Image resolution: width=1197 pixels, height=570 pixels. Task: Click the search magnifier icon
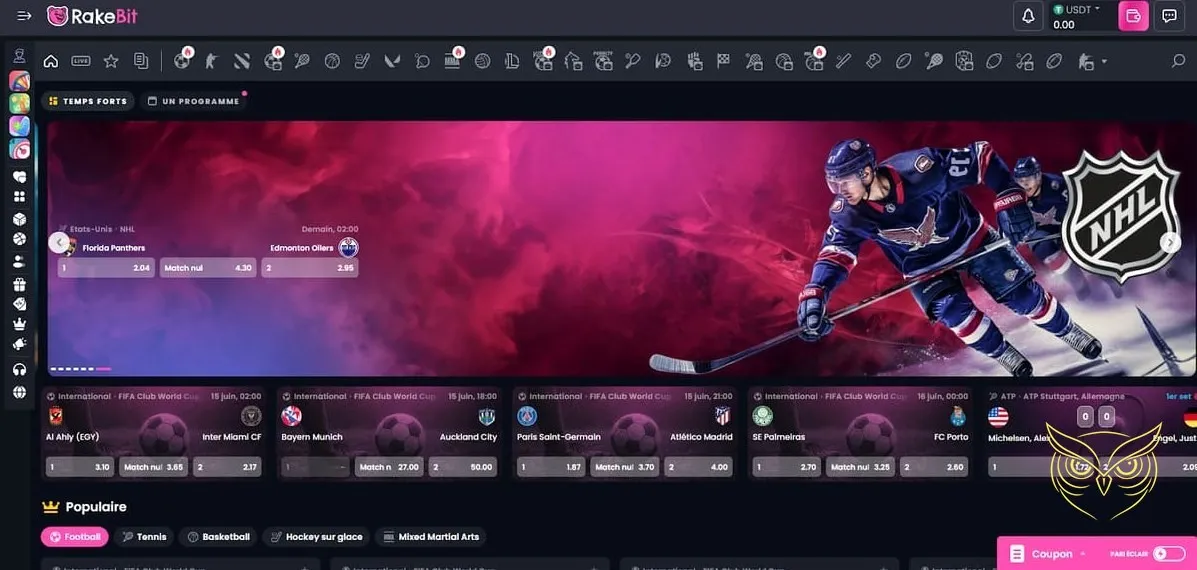1178,61
